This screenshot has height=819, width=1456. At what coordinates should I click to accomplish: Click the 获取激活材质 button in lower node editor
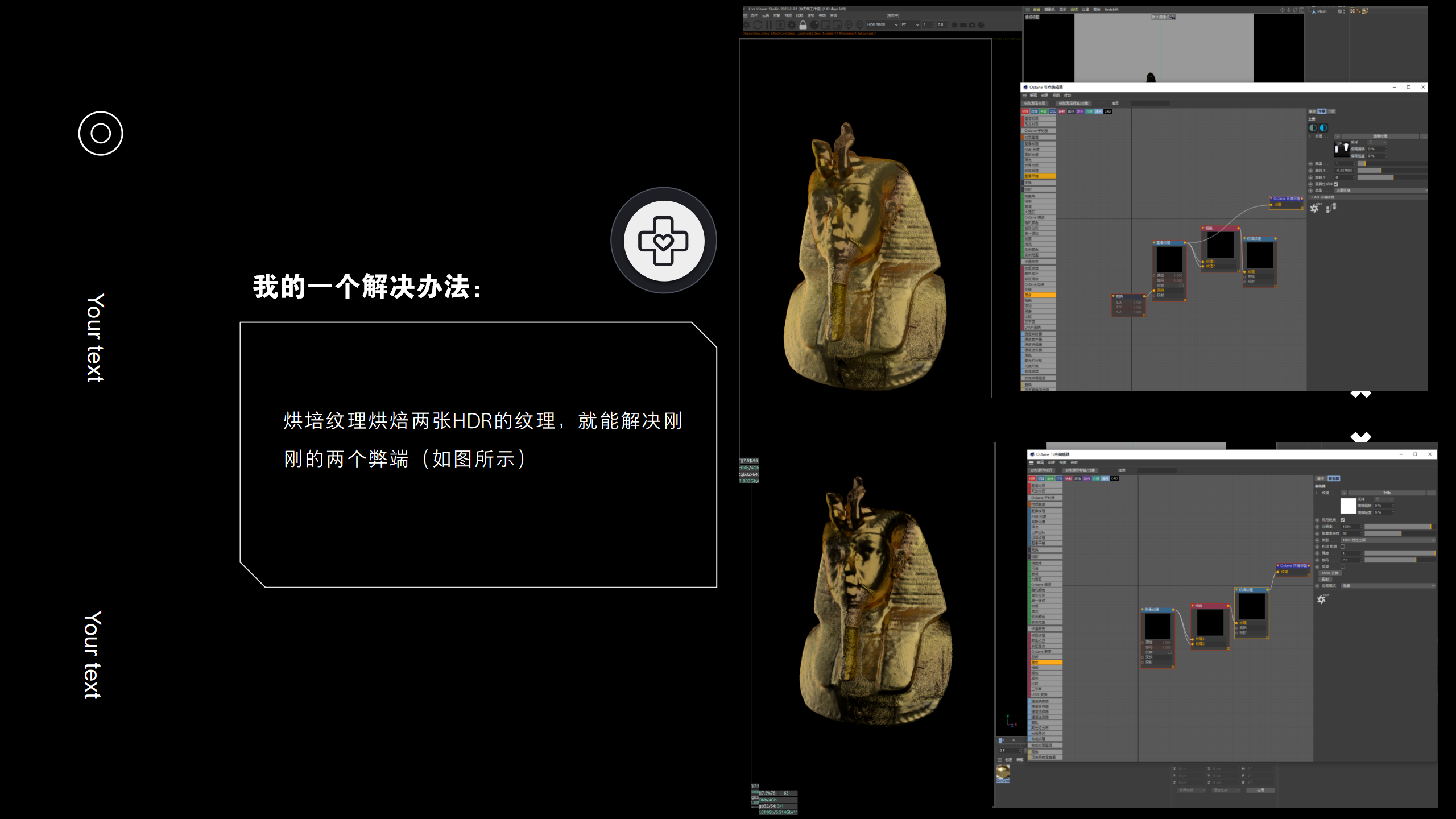click(x=1041, y=470)
